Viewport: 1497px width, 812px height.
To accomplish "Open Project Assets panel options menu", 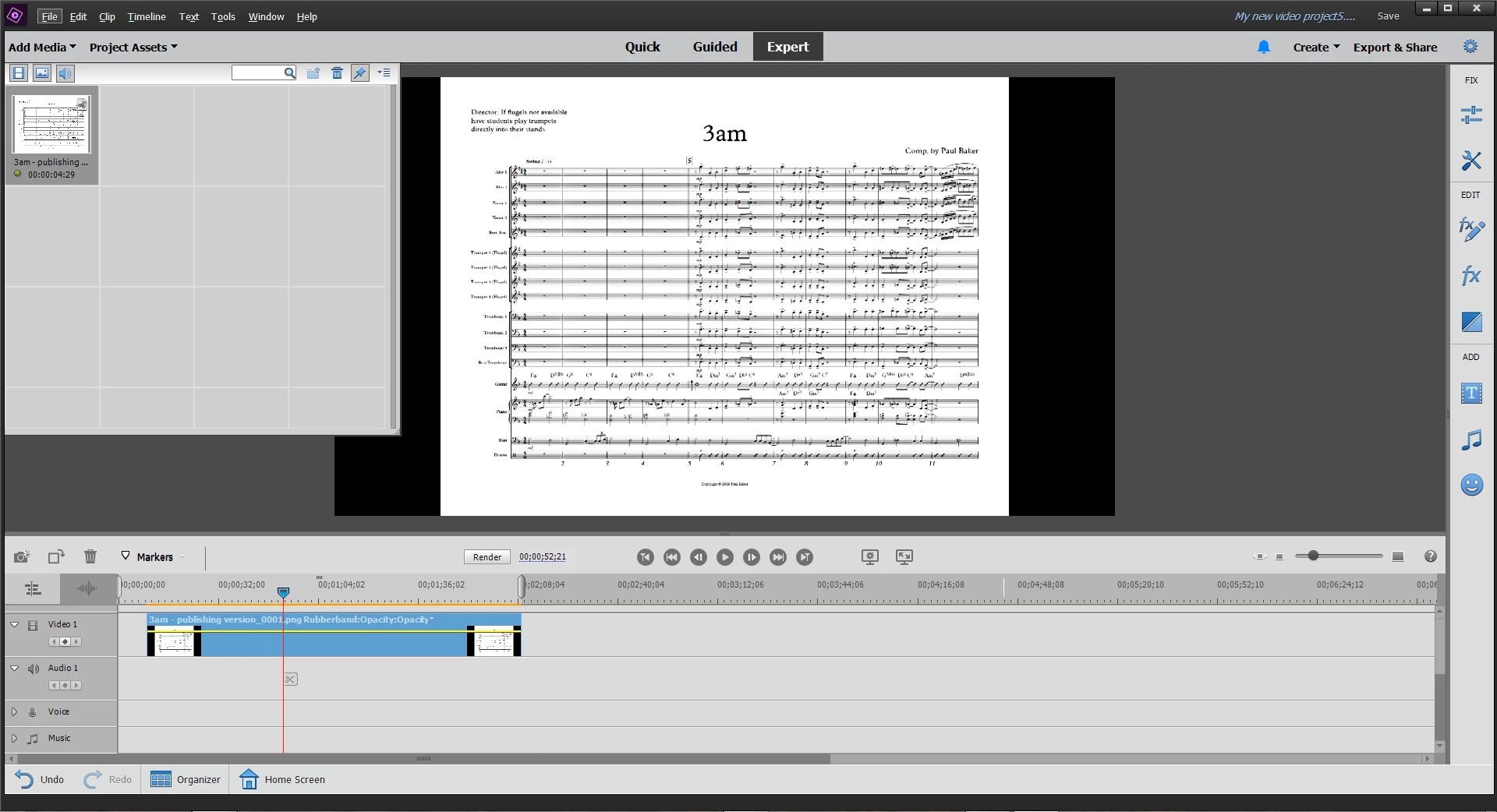I will [384, 72].
